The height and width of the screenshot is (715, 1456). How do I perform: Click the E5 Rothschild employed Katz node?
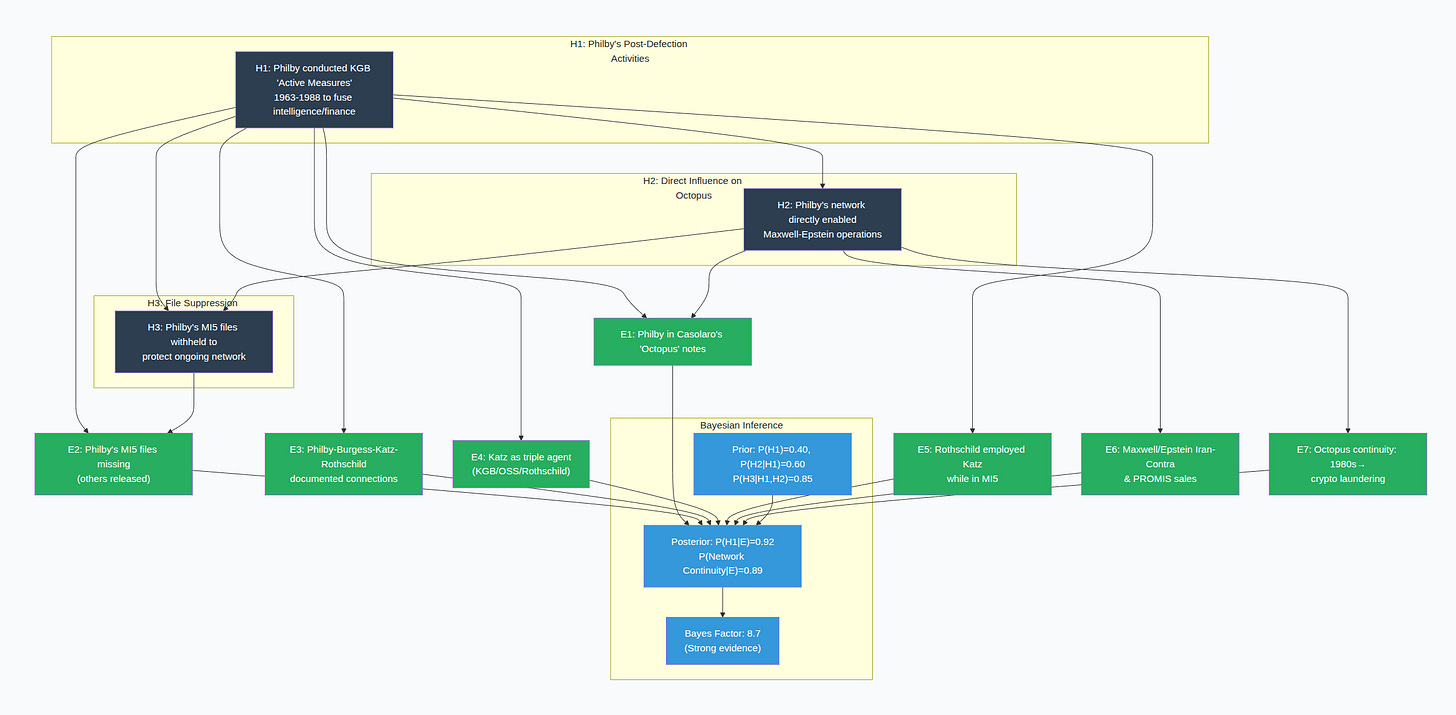click(972, 464)
